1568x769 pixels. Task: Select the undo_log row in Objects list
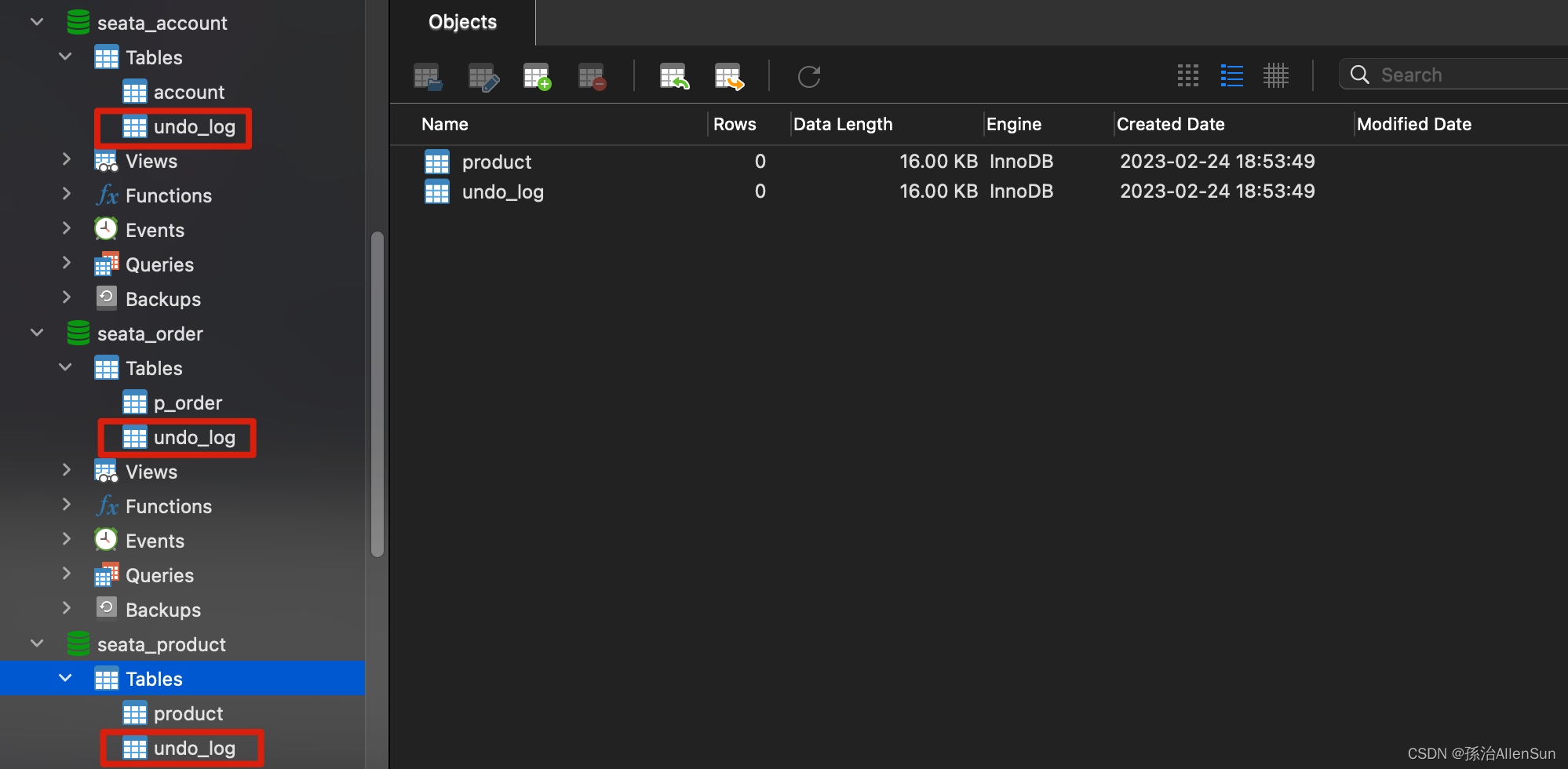click(979, 191)
